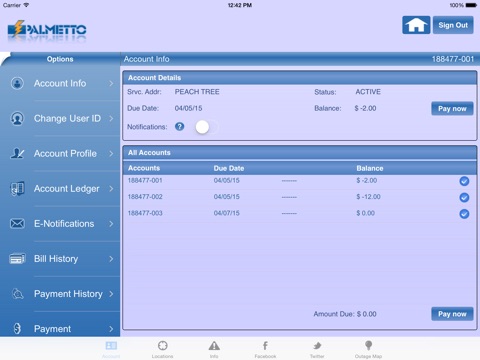
Task: Click the PEACH TREE service address
Action: 197,92
